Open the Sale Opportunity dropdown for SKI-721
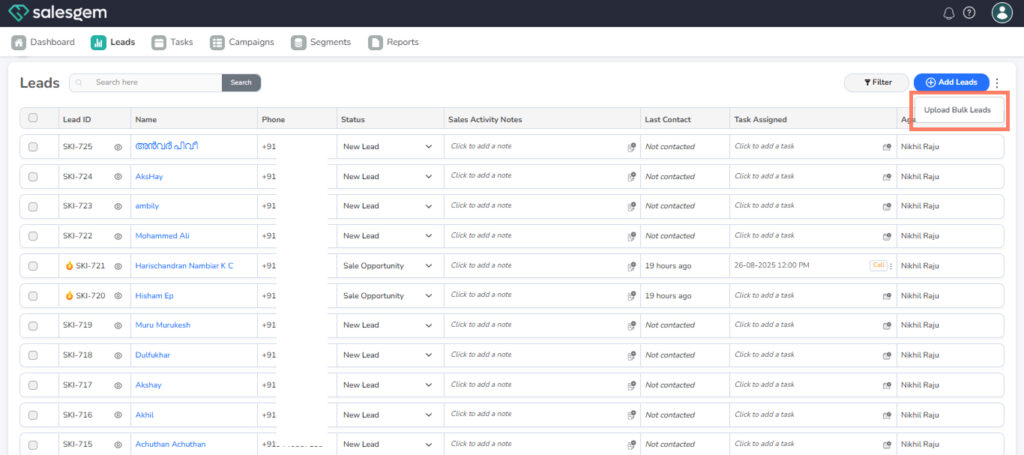1024x455 pixels. coord(428,266)
